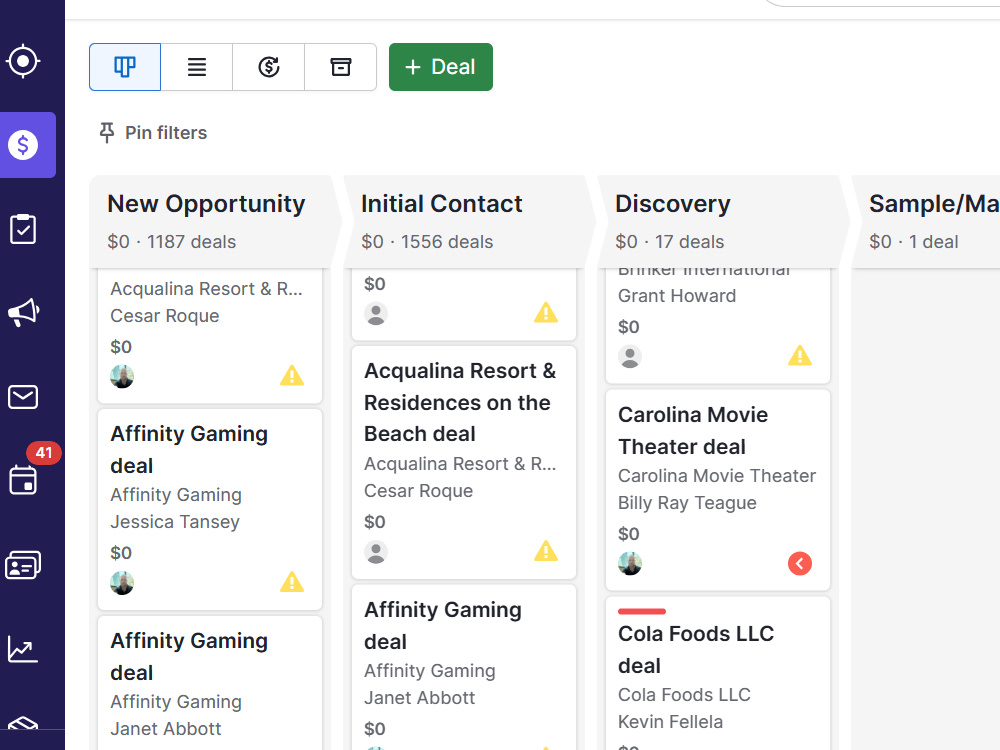Click warning icon on Jessica Tansey deal
1000x750 pixels.
pos(291,582)
